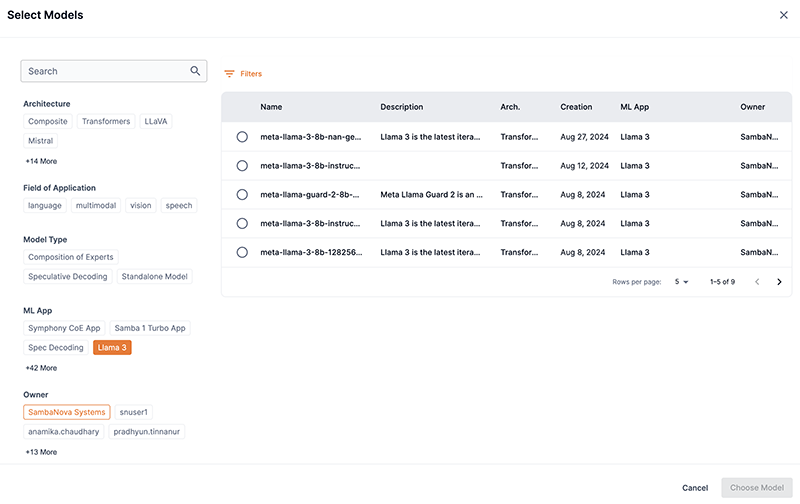This screenshot has height=504, width=800.
Task: Click the previous page arrow
Action: (x=755, y=282)
